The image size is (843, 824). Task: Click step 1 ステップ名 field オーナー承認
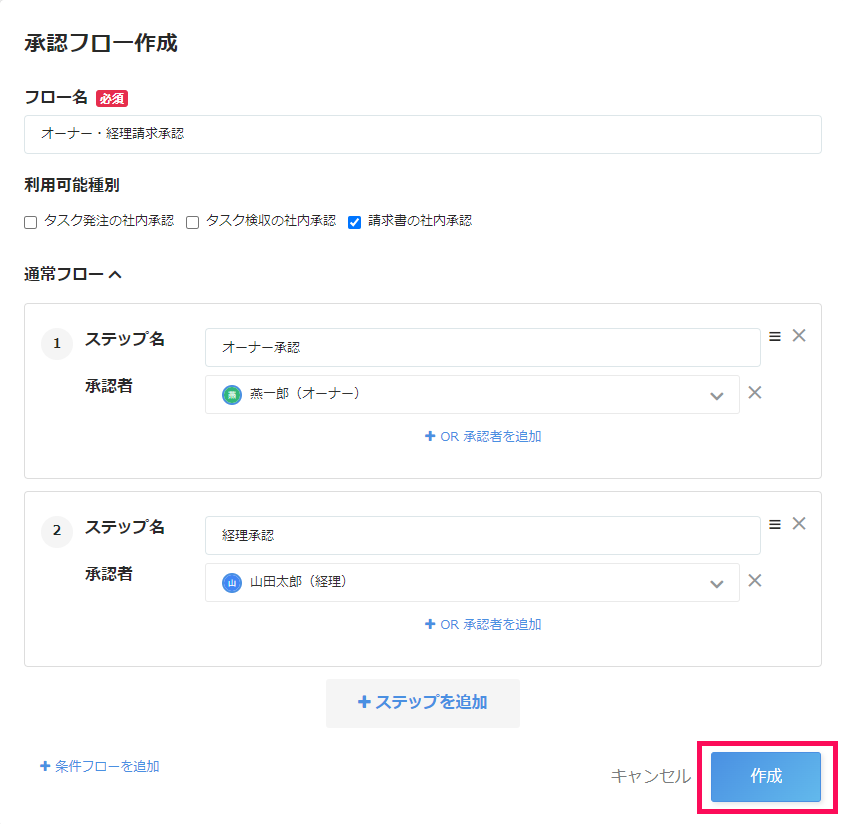click(482, 348)
